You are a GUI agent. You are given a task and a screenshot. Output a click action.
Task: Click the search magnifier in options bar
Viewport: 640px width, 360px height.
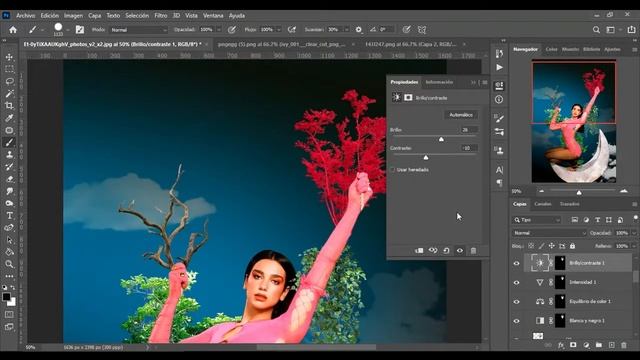[596, 30]
